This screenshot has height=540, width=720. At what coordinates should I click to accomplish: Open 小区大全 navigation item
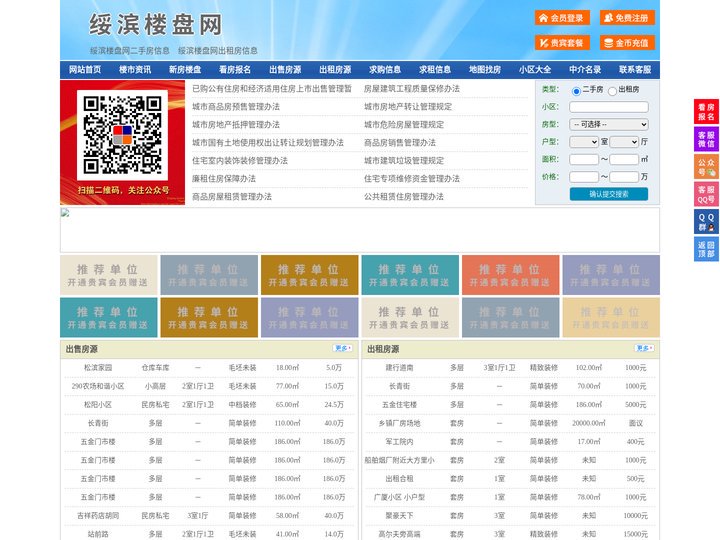535,70
